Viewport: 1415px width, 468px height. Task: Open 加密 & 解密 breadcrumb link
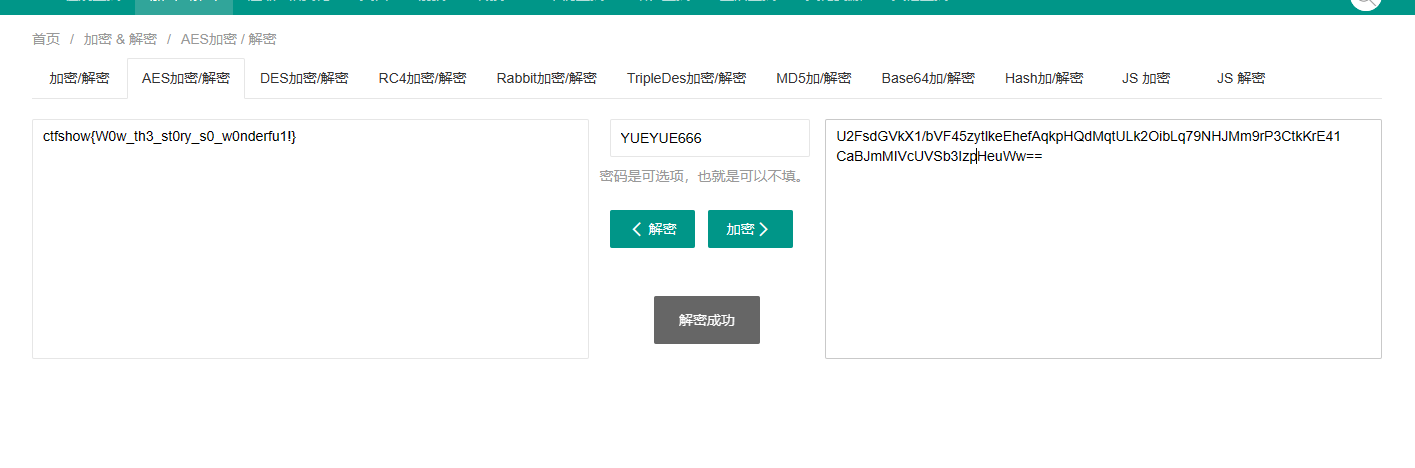point(120,39)
